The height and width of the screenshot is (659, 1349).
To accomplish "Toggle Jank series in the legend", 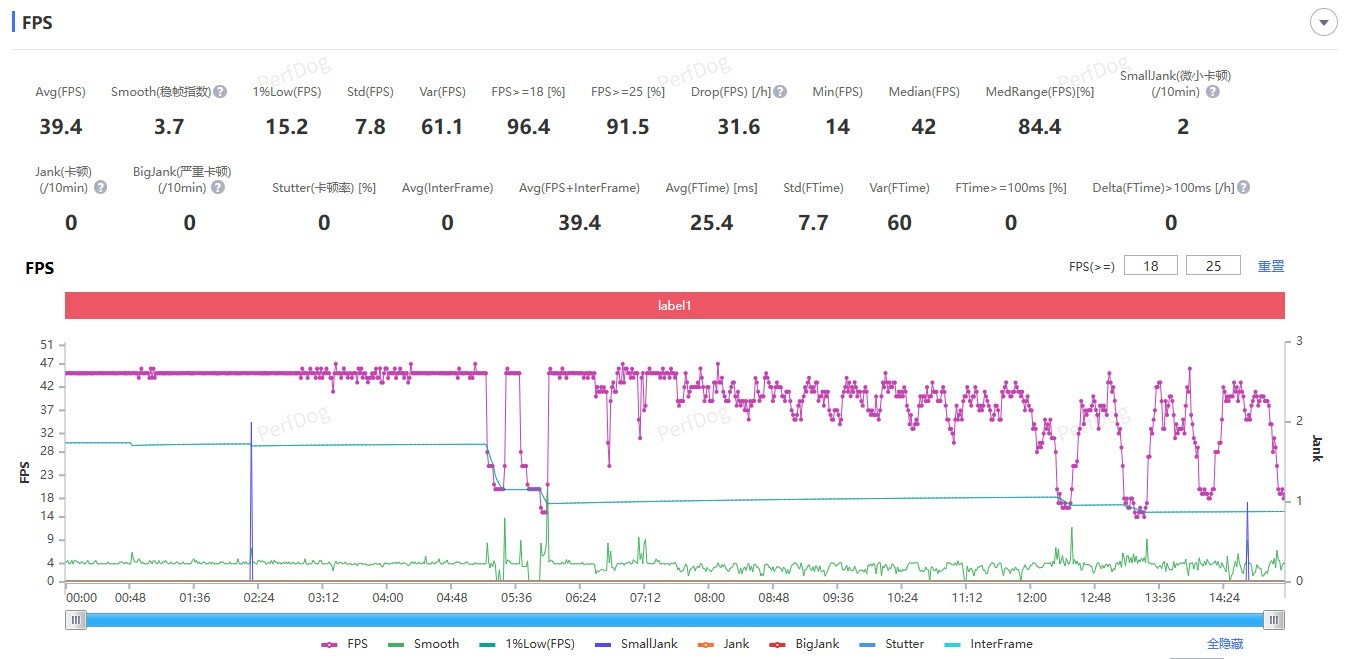I will click(x=725, y=644).
